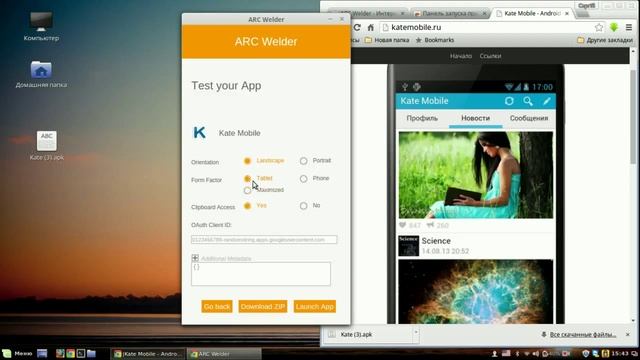Click inside the Additional Metadata text area
The image size is (640, 360).
click(261, 274)
